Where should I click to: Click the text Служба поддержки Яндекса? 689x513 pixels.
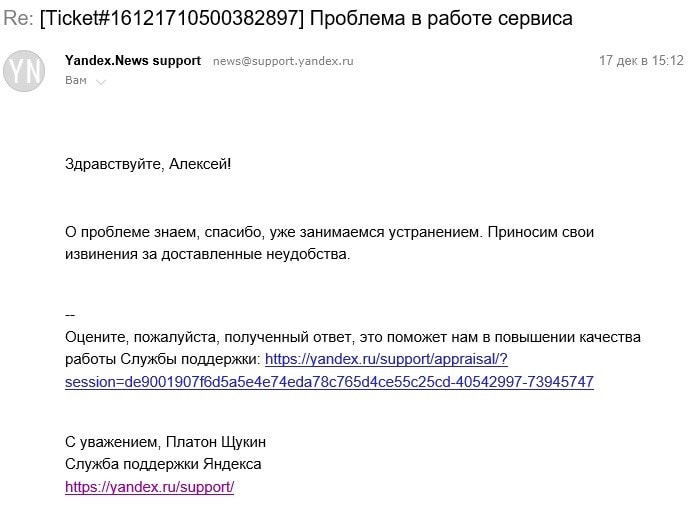[163, 464]
